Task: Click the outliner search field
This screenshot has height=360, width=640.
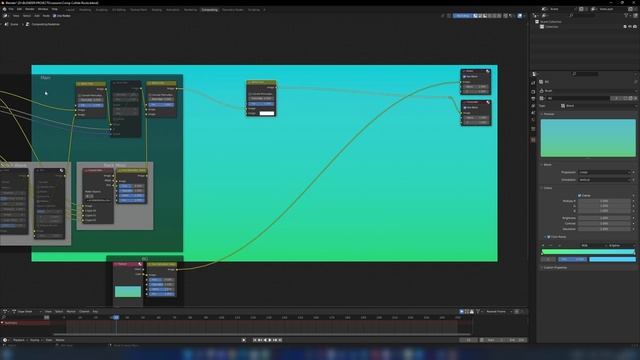Action: click(582, 16)
